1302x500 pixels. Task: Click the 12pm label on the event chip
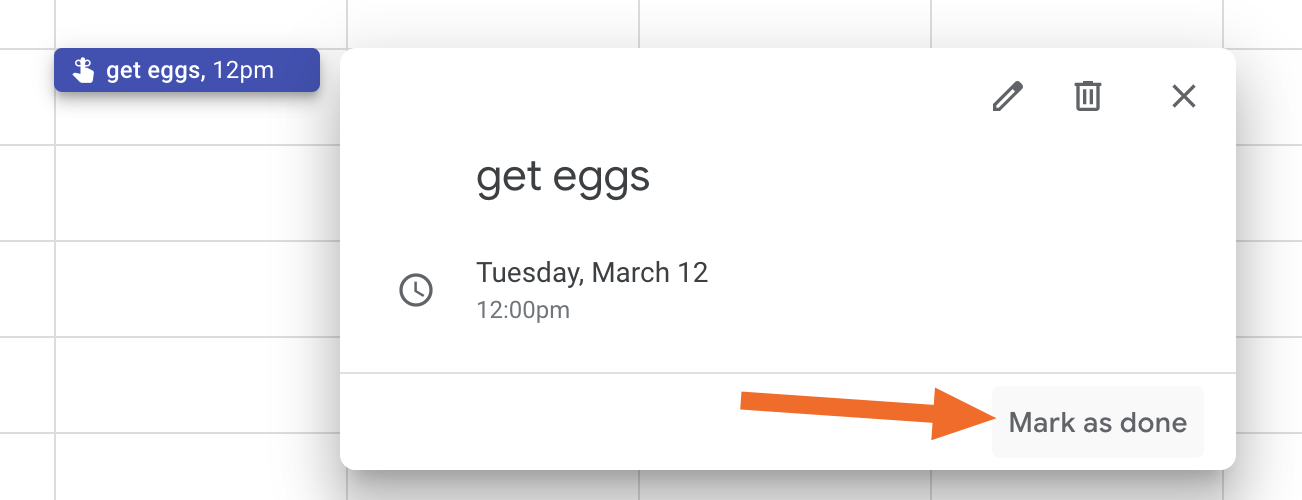click(243, 71)
